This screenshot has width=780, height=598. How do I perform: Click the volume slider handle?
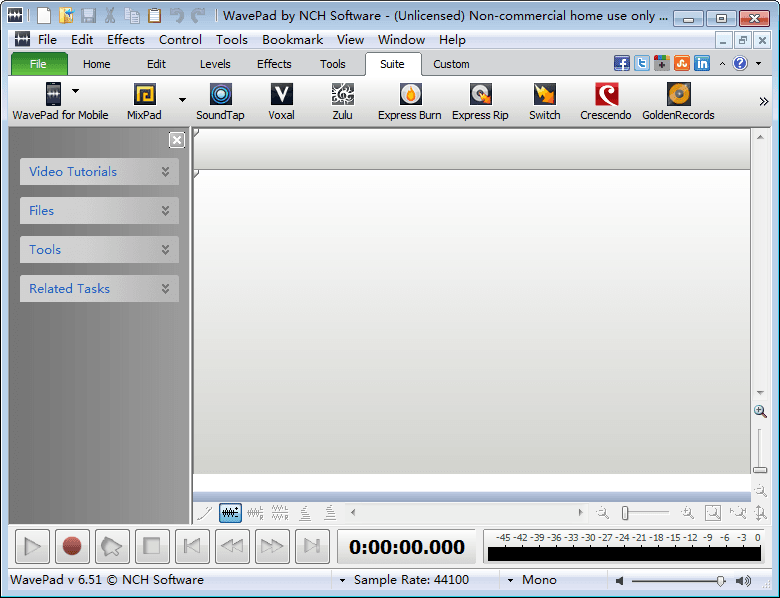coord(720,581)
